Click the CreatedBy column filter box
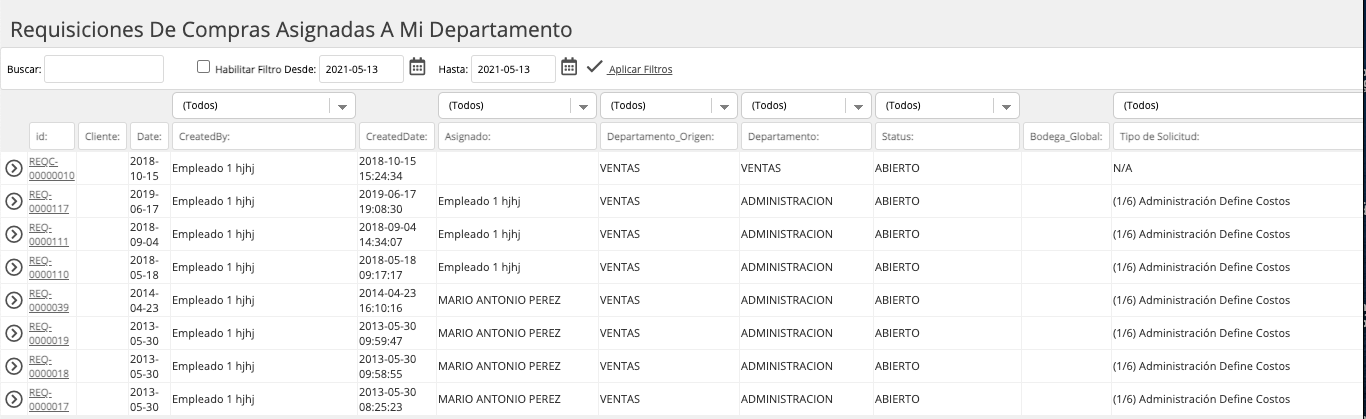This screenshot has height=419, width=1366. point(264,136)
